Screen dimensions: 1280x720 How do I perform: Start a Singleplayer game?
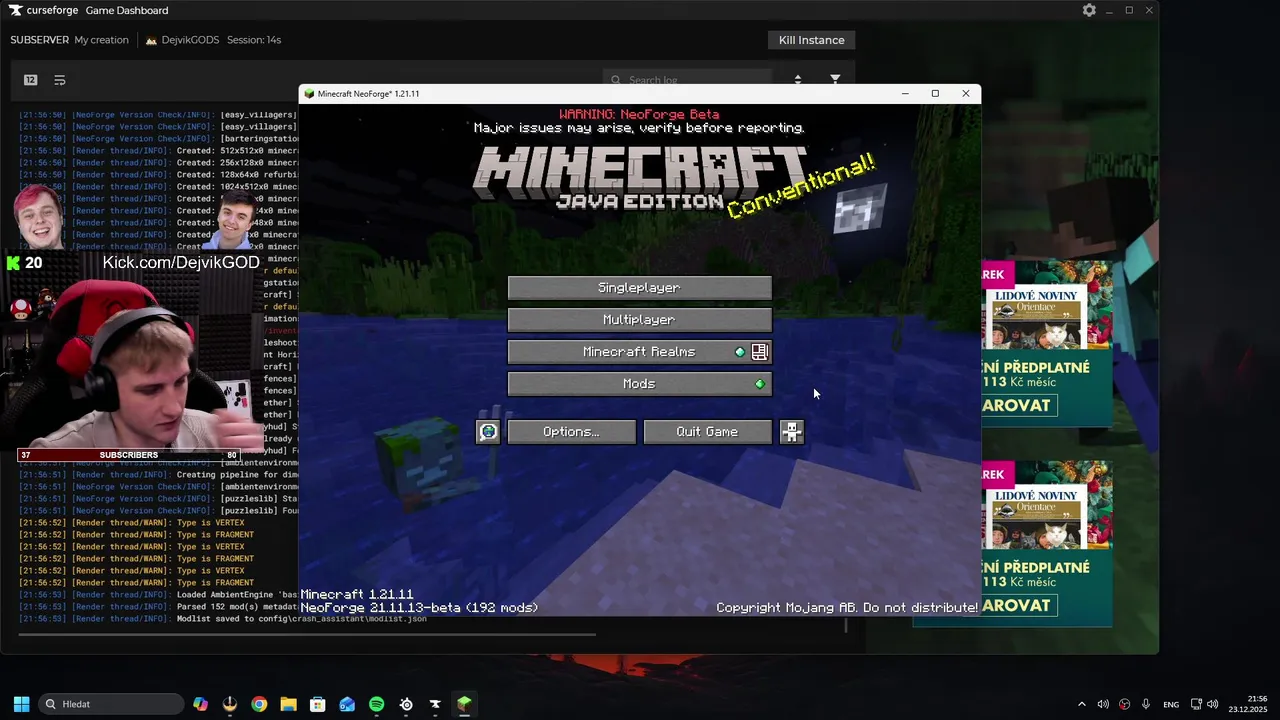pos(640,288)
